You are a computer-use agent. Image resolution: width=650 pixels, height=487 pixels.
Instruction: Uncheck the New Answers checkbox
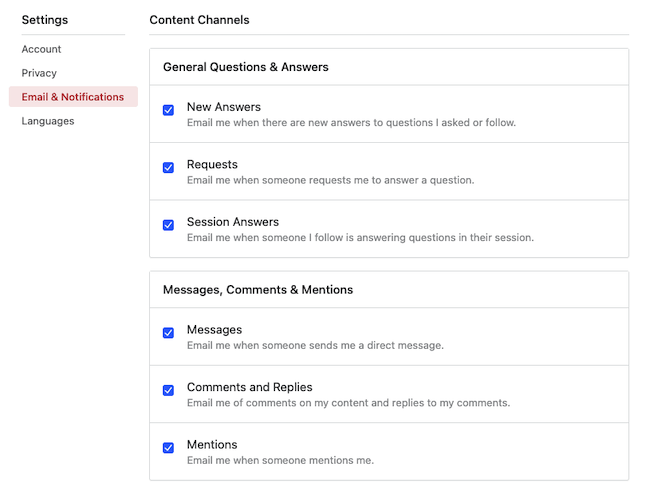168,110
